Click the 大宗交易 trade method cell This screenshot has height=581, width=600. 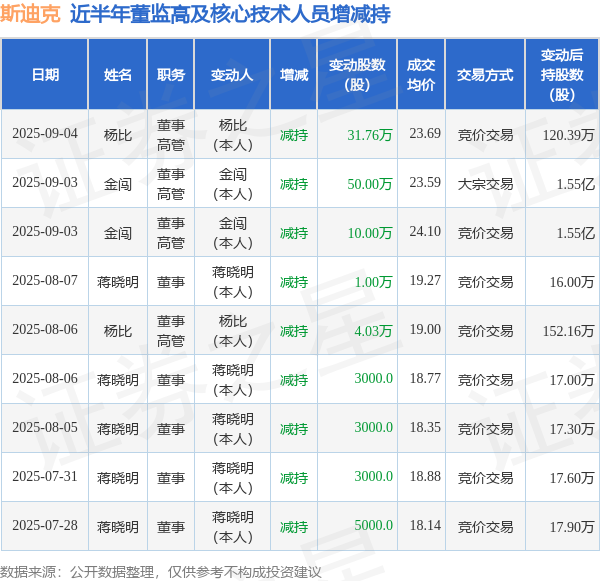click(485, 184)
